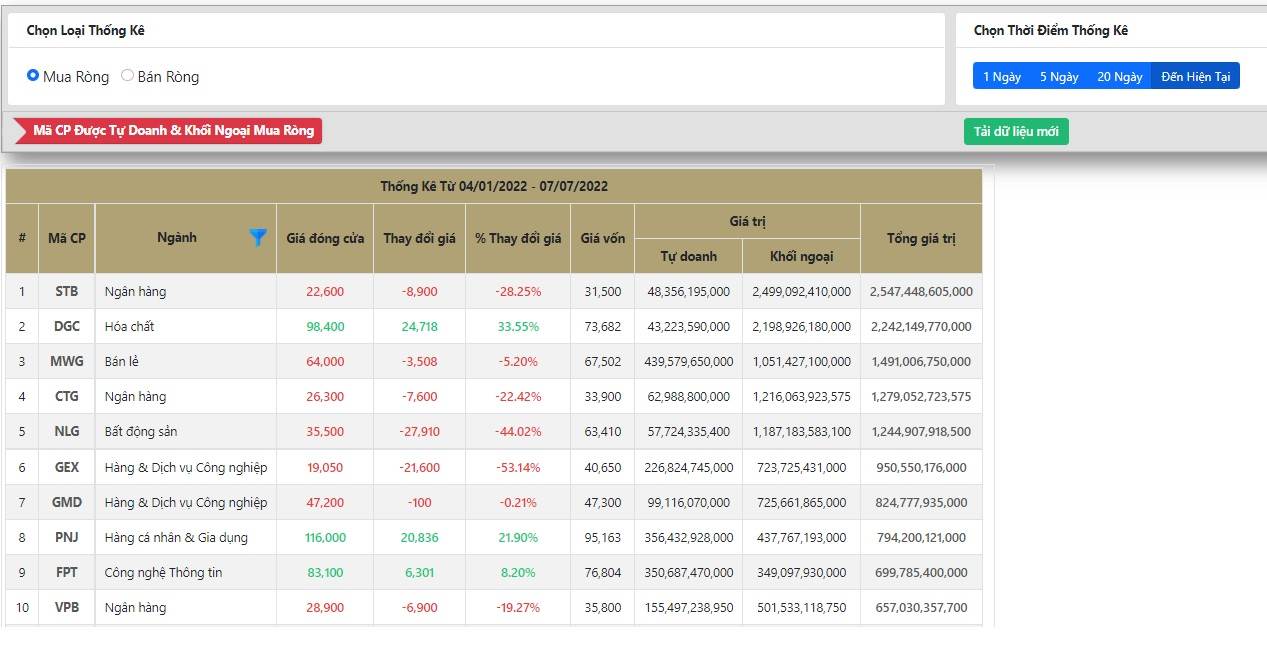Viewport: 1267px width, 648px height.
Task: Click the PNJ stock code
Action: (x=67, y=537)
